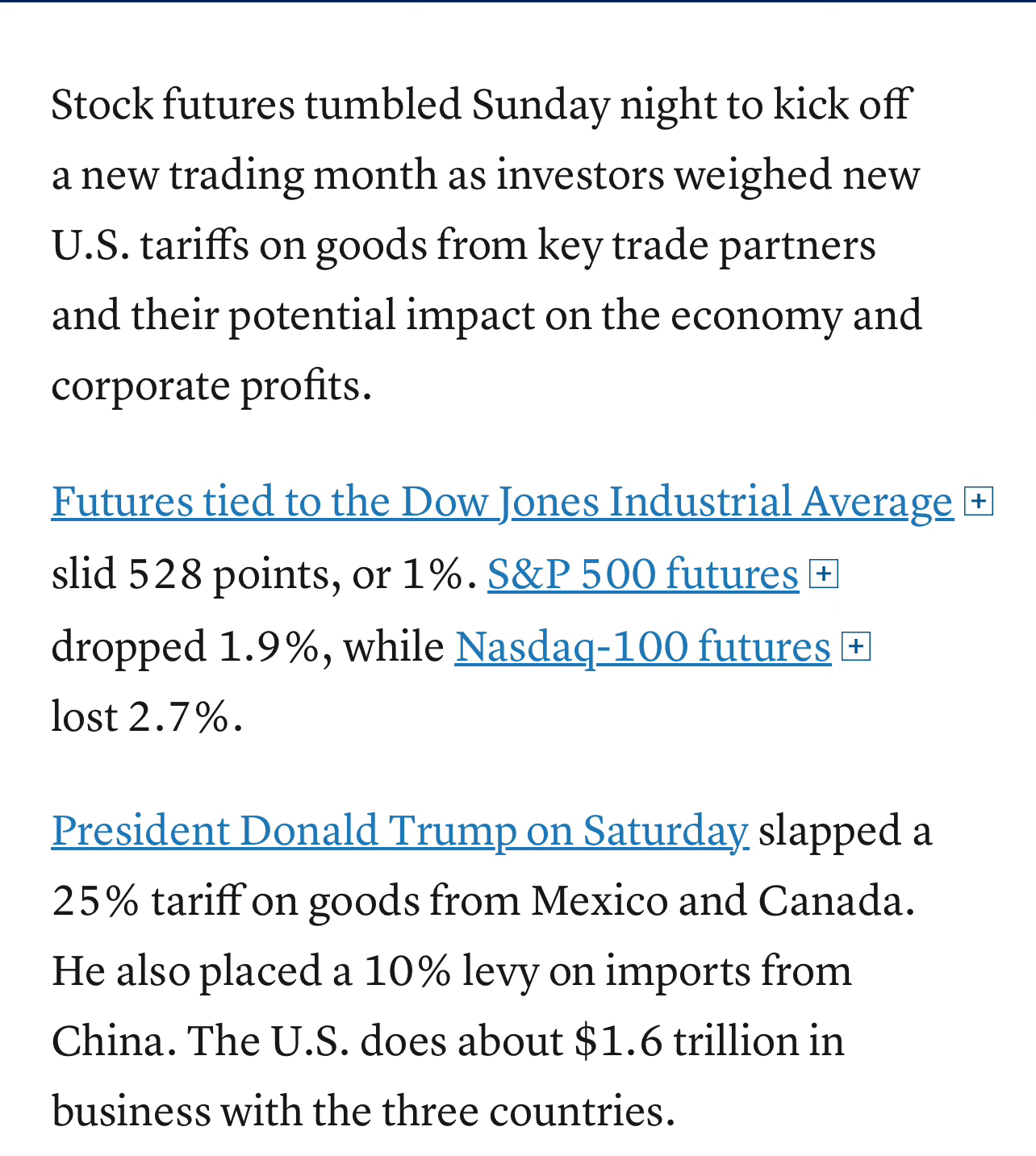Screen dimensions: 1036x1156
Task: Click the text 'slid 528 points, or 1%'
Action: pyautogui.click(x=263, y=574)
